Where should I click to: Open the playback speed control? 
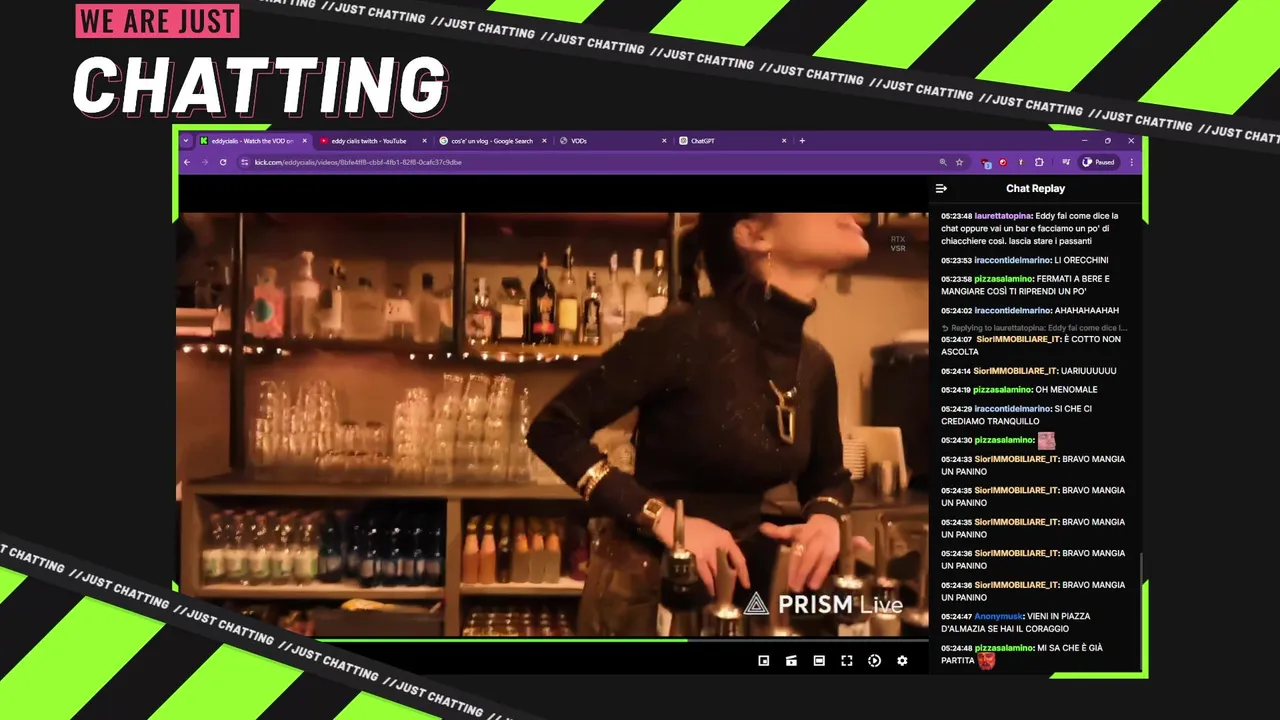pyautogui.click(x=874, y=661)
